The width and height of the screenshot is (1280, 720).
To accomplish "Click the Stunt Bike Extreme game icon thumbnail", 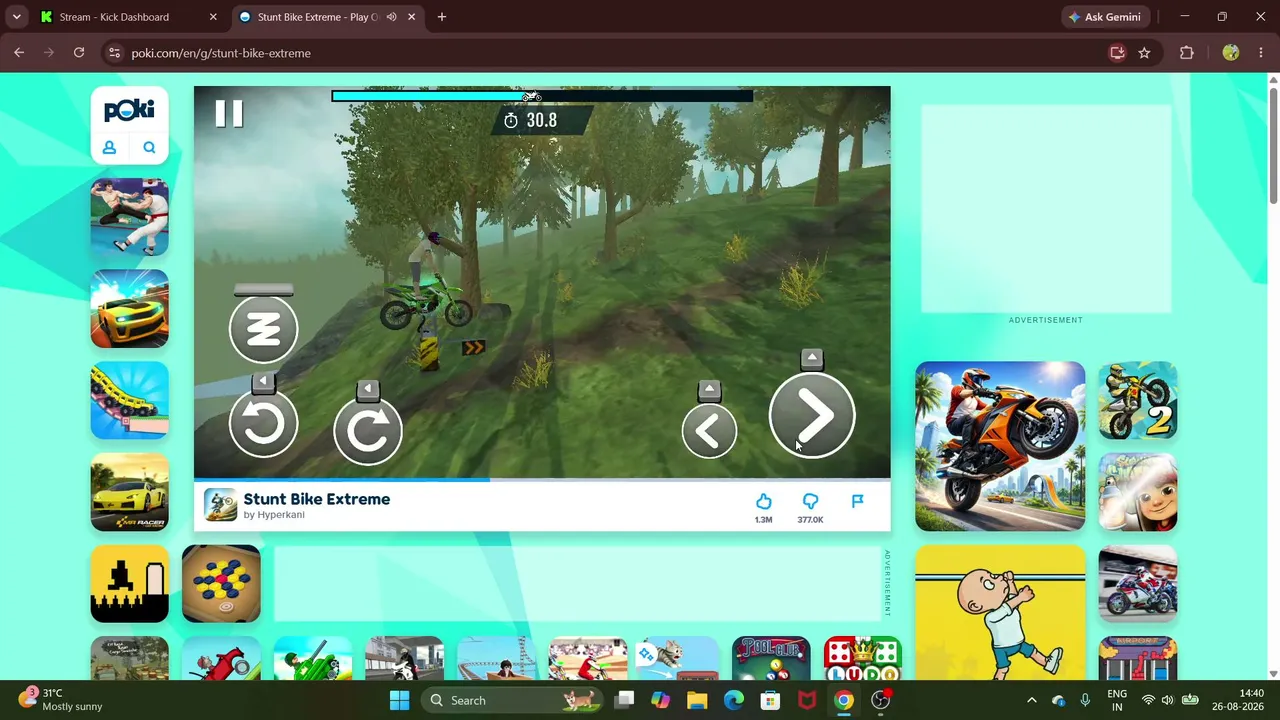I will [x=220, y=505].
